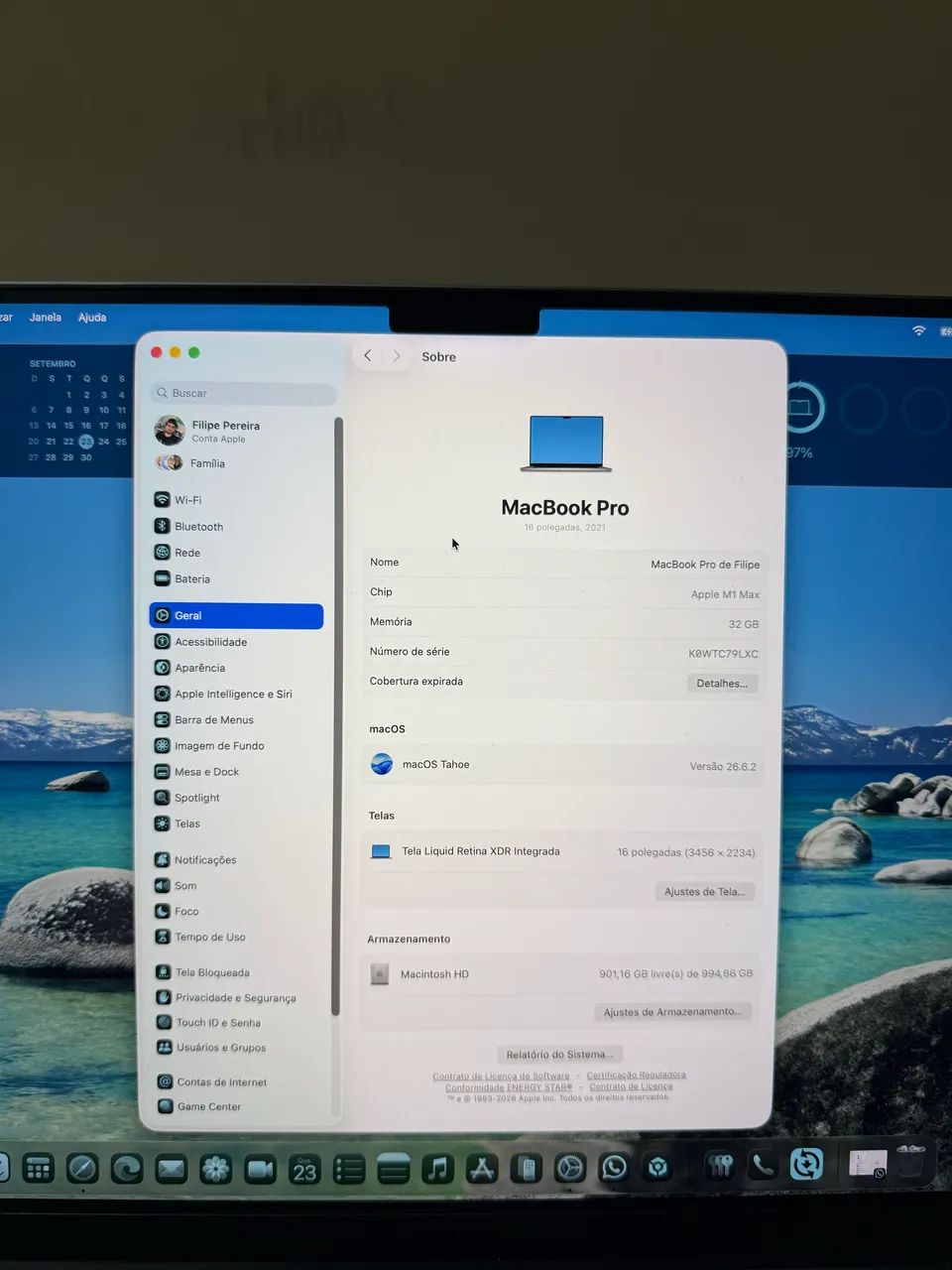
Task: Click day 23 in calendar widget
Action: (86, 442)
